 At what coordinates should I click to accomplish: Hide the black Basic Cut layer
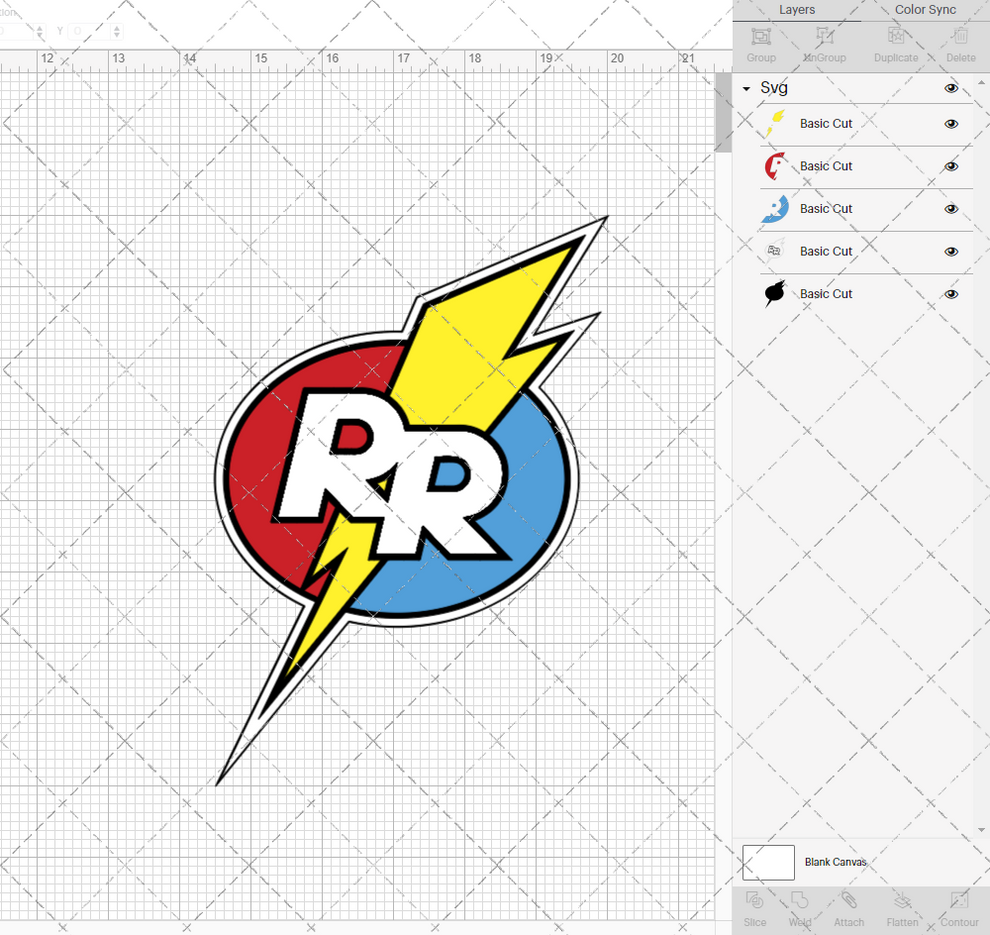[x=951, y=293]
